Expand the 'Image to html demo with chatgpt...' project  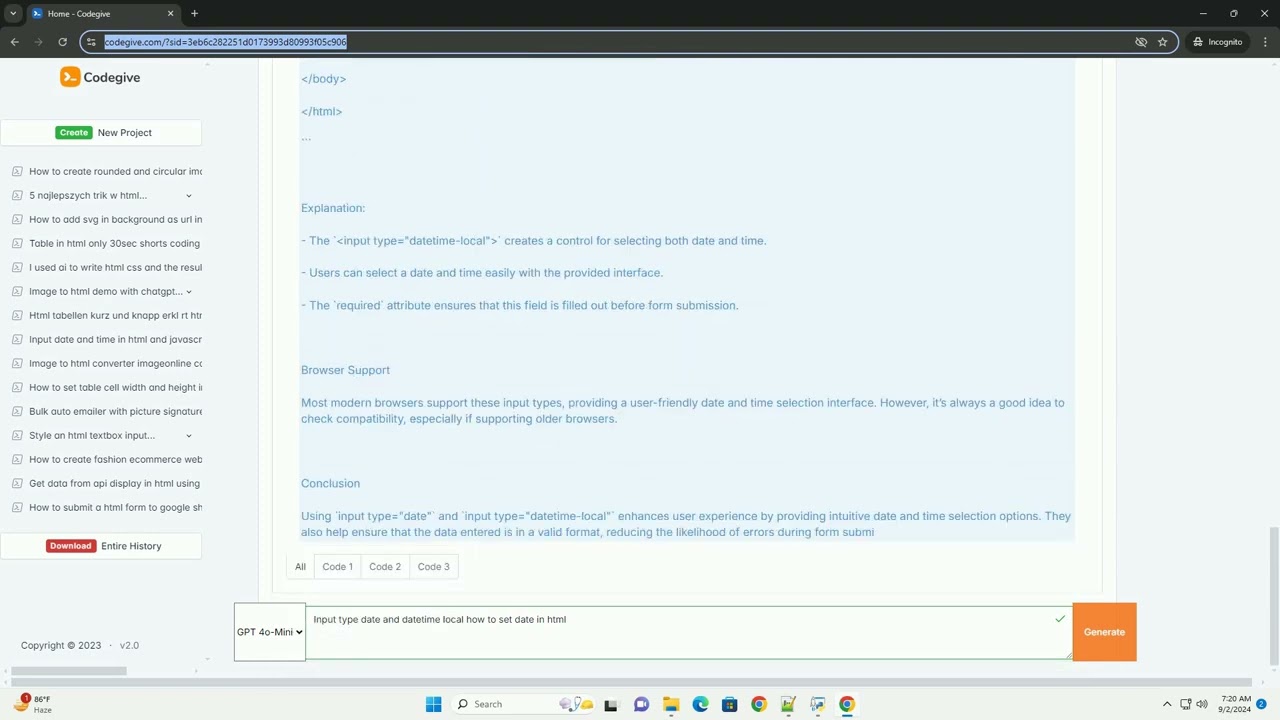pos(188,292)
